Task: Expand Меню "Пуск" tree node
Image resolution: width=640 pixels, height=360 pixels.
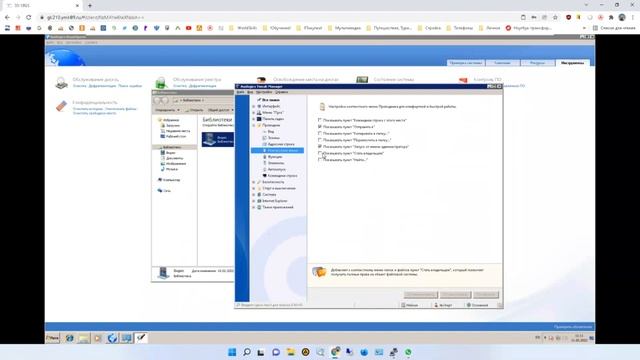Action: tap(254, 112)
